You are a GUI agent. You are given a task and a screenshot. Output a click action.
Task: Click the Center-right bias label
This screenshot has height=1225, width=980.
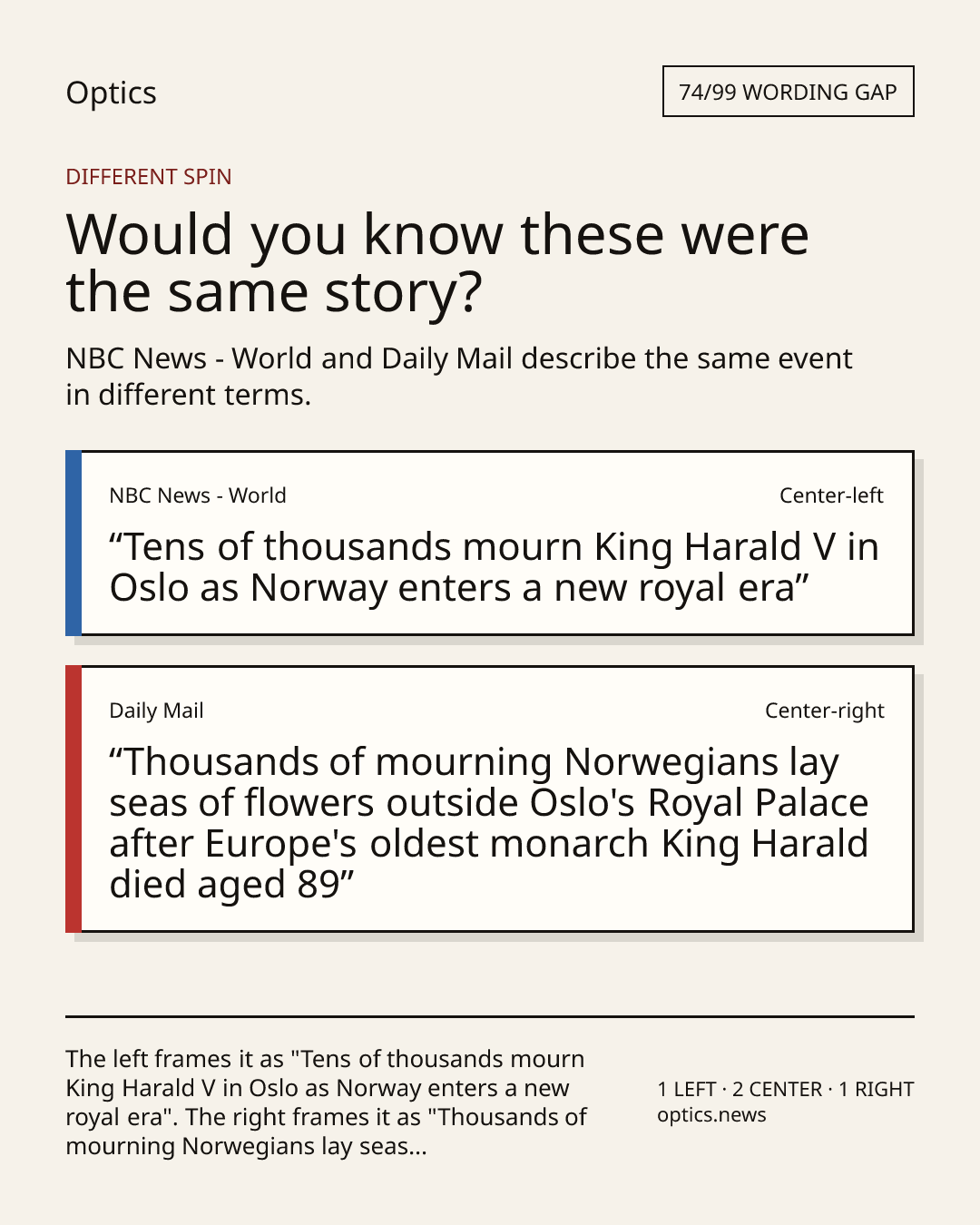[824, 710]
